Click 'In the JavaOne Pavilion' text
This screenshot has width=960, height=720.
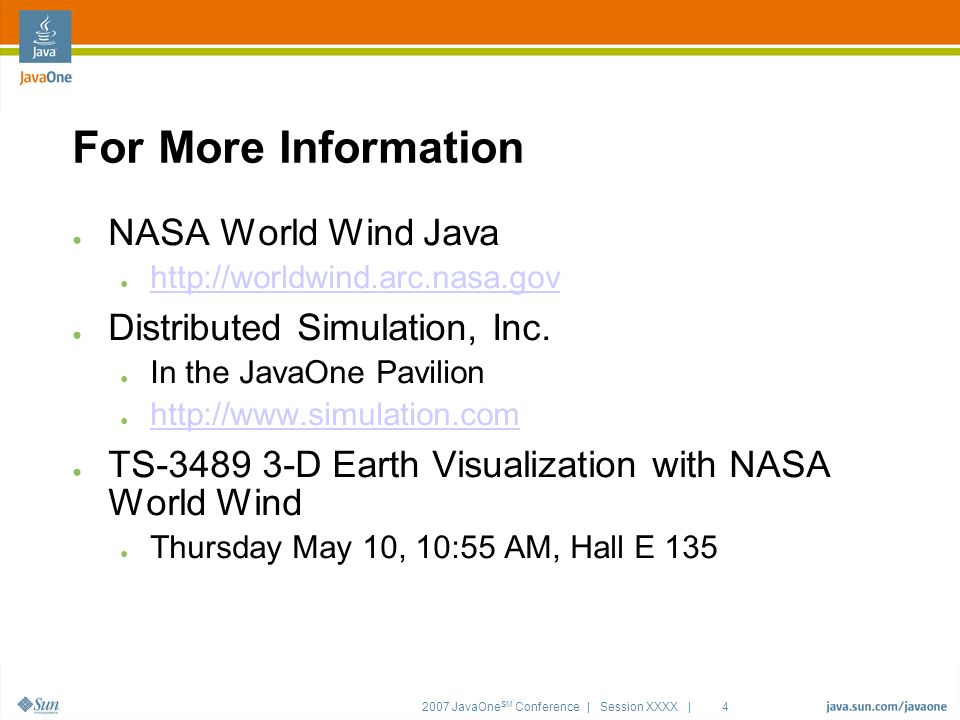tap(317, 372)
